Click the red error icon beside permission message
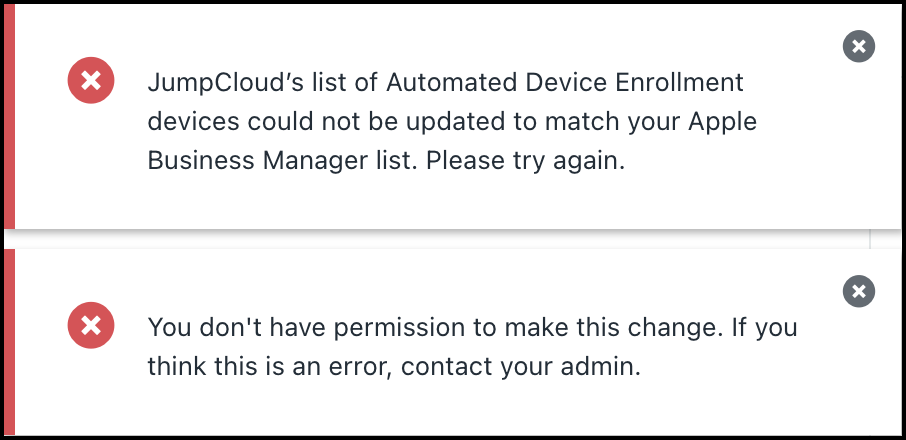906x440 pixels. point(91,326)
